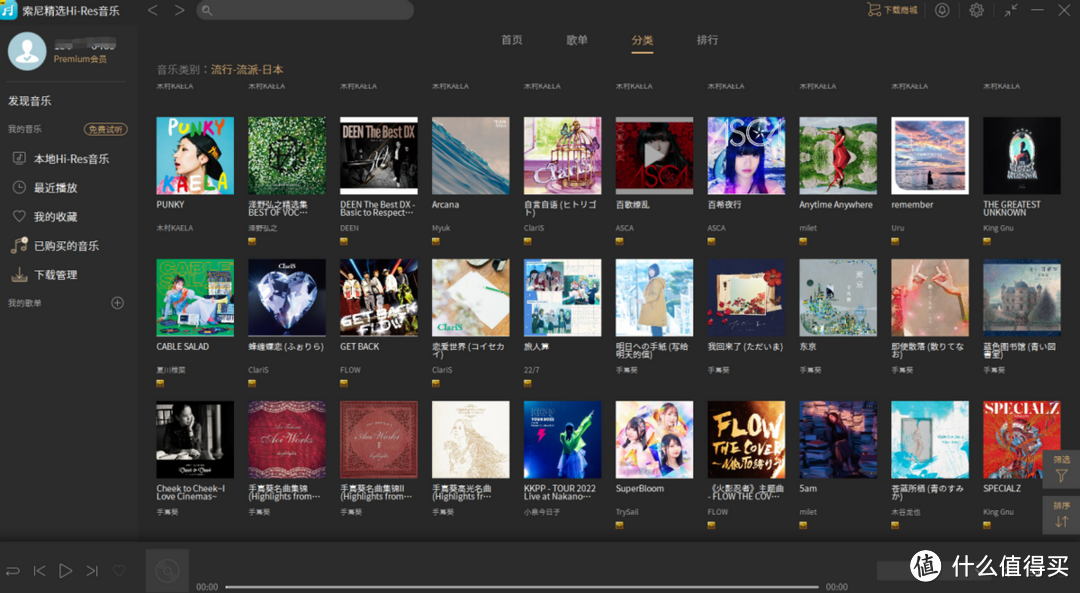
Task: Click the Sony Hi-Res app logo
Action: coord(8,10)
